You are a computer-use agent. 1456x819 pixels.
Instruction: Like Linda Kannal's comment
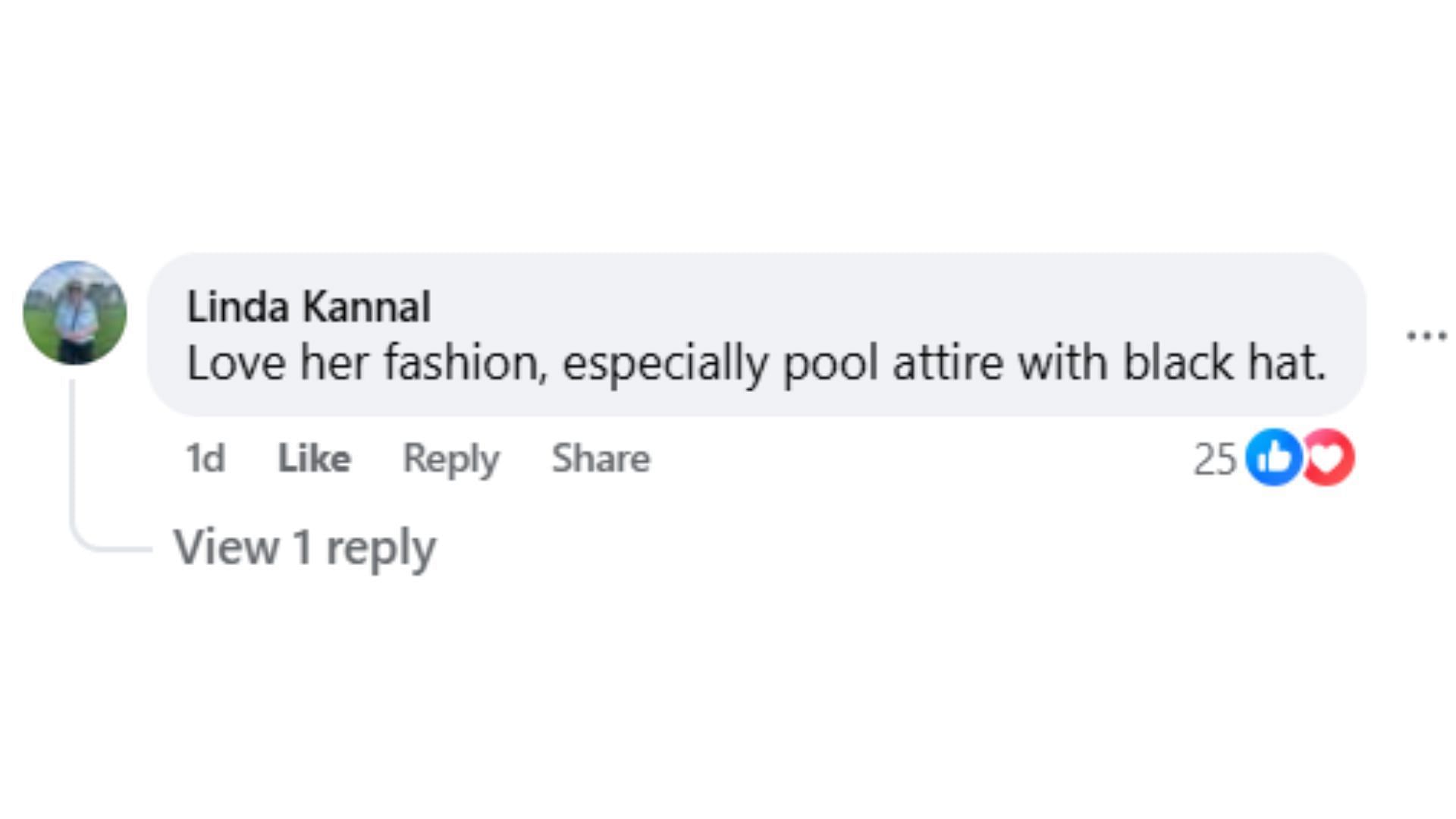click(314, 458)
